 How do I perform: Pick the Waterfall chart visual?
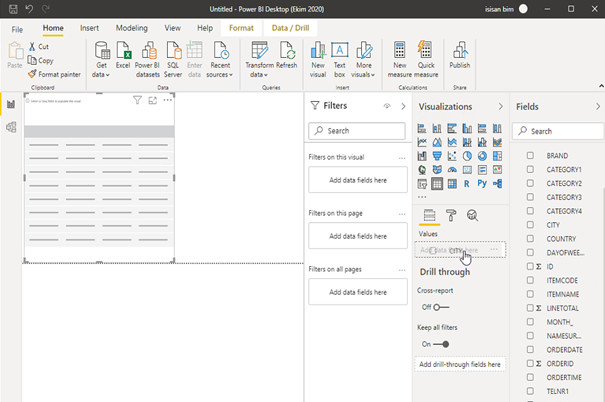[x=422, y=156]
